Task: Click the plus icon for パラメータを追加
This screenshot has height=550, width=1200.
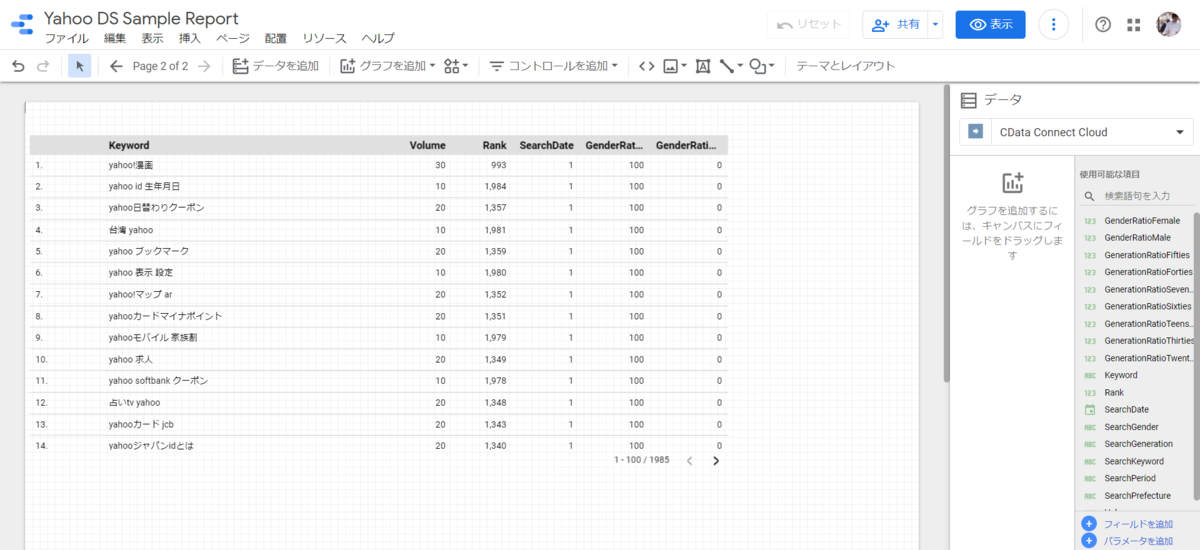Action: click(1089, 541)
